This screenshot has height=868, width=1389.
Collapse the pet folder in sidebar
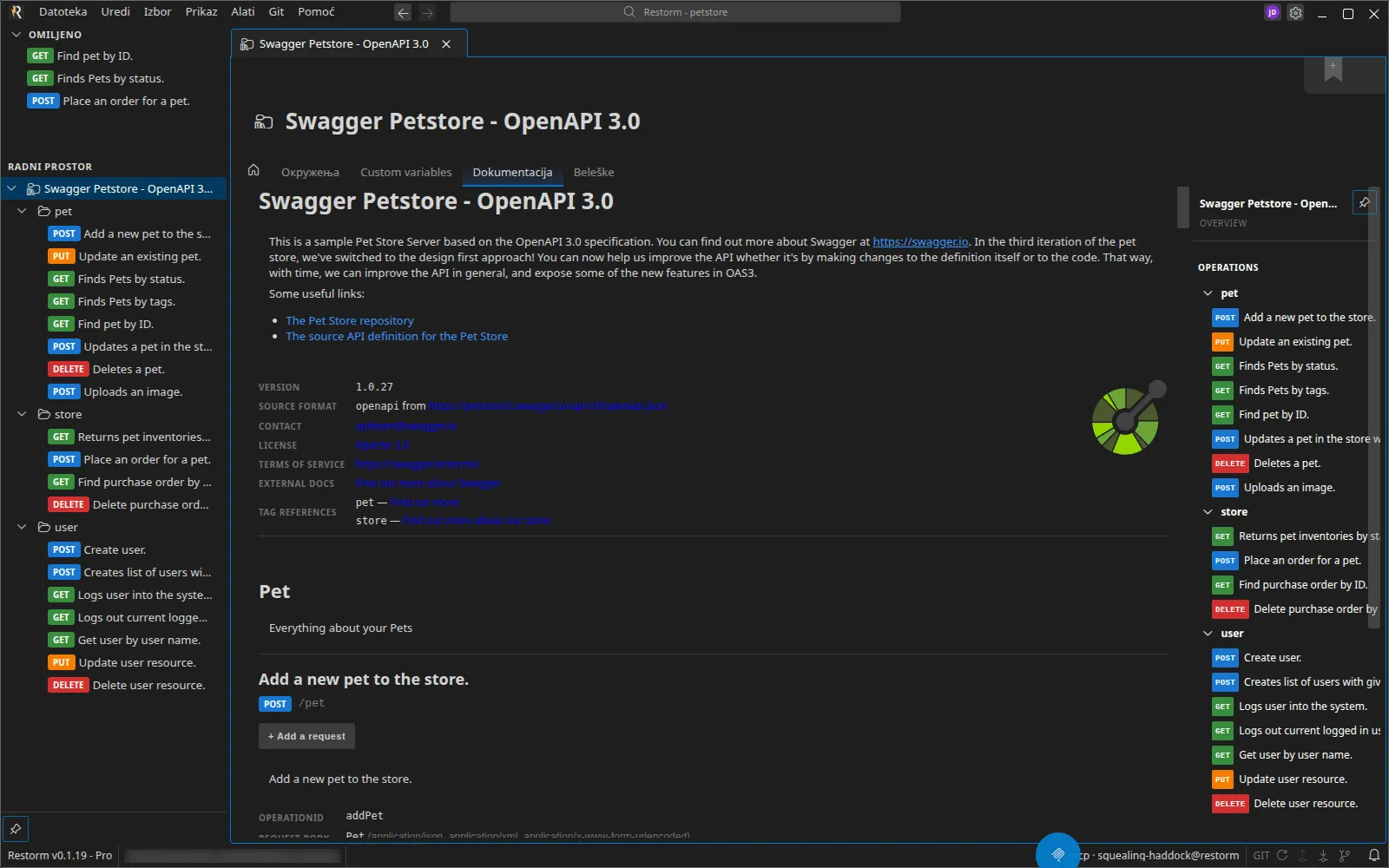click(23, 211)
